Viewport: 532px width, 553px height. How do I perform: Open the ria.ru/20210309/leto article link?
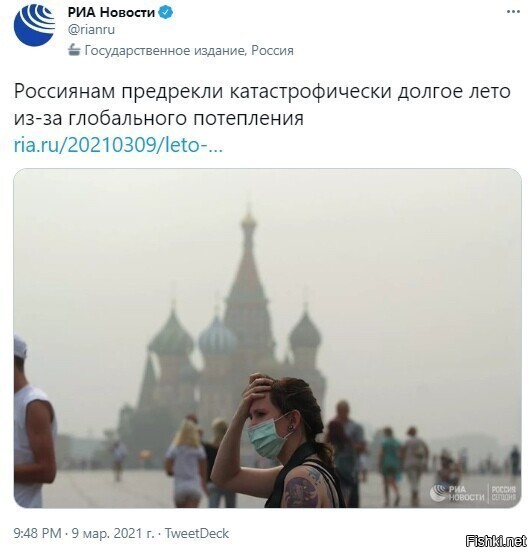(x=118, y=144)
